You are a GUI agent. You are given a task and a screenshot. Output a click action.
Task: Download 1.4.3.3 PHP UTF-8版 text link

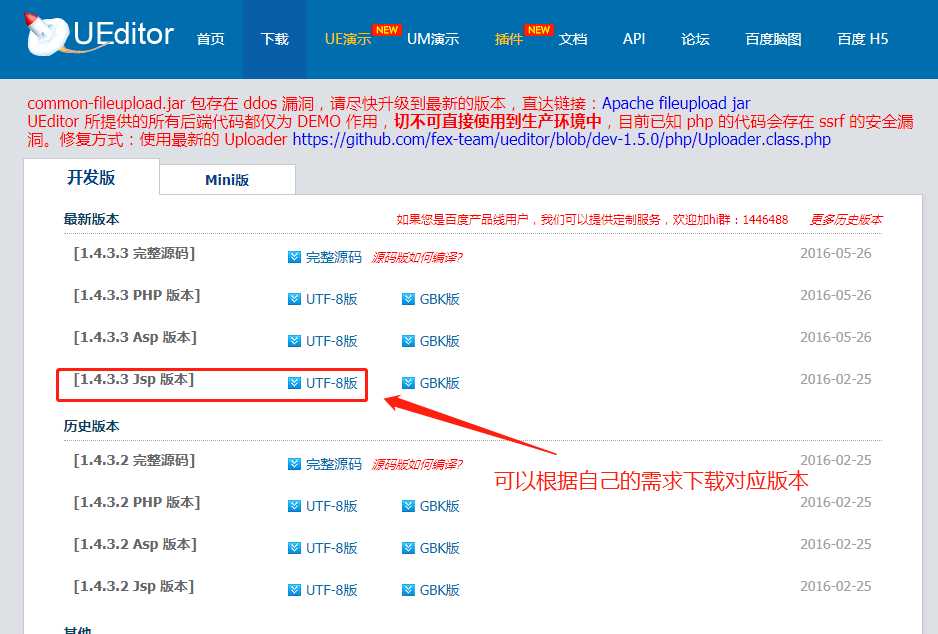tap(331, 299)
